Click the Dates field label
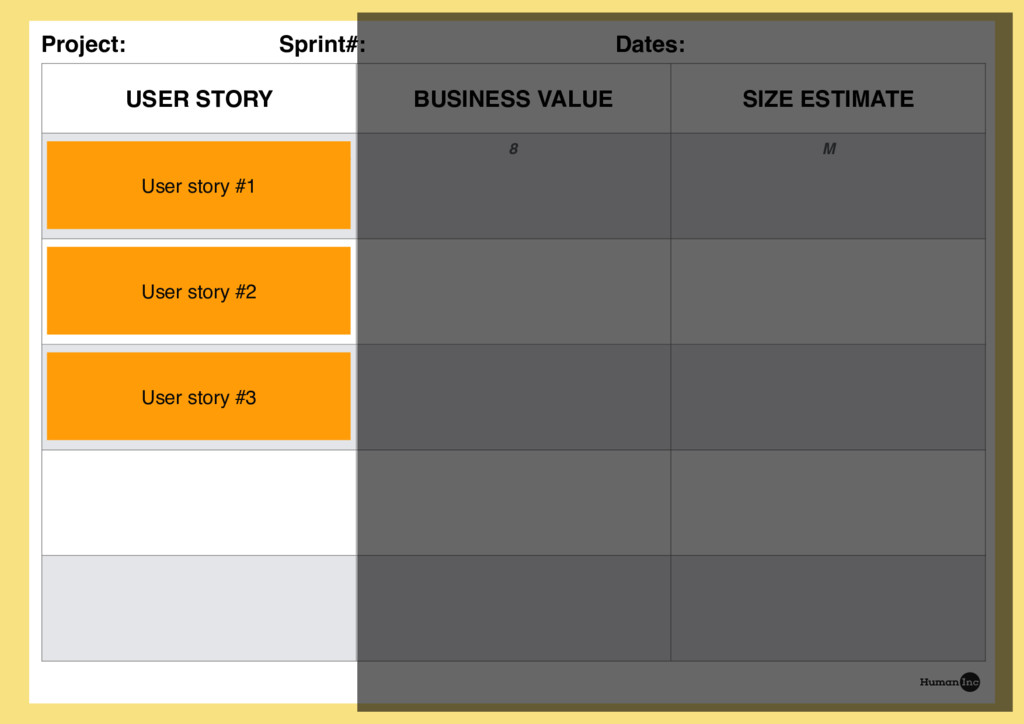The height and width of the screenshot is (724, 1024). click(x=650, y=45)
